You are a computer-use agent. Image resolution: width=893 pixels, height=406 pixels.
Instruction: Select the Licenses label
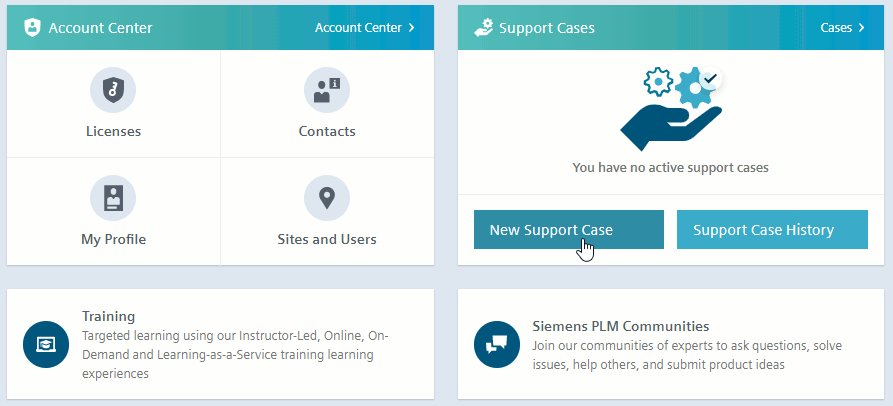113,131
